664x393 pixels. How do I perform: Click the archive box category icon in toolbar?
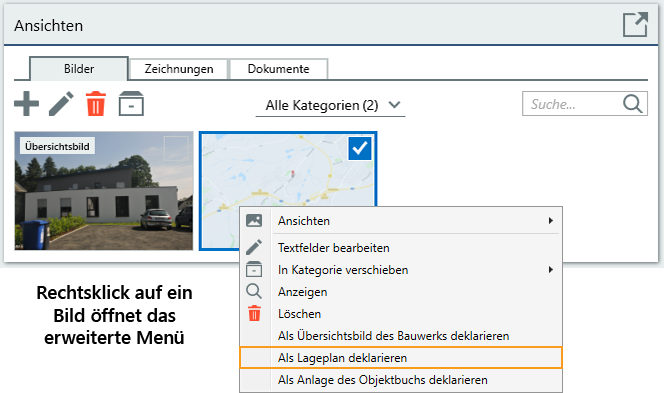131,103
